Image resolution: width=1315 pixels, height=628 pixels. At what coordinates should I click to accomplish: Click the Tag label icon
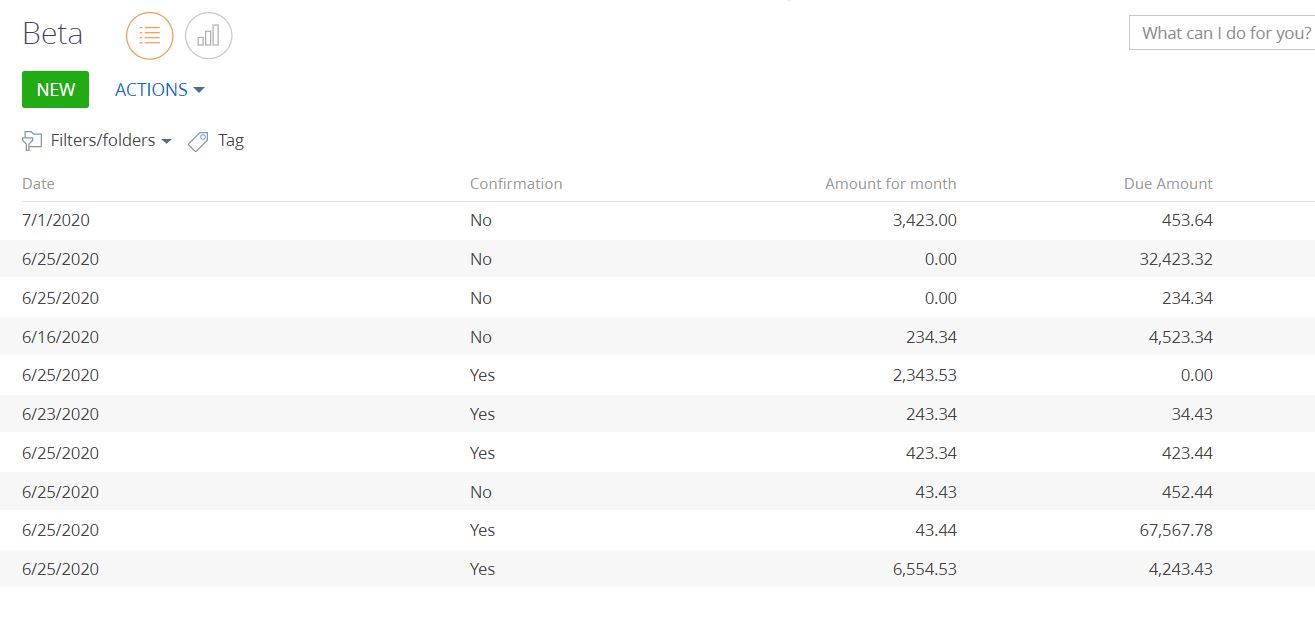198,141
